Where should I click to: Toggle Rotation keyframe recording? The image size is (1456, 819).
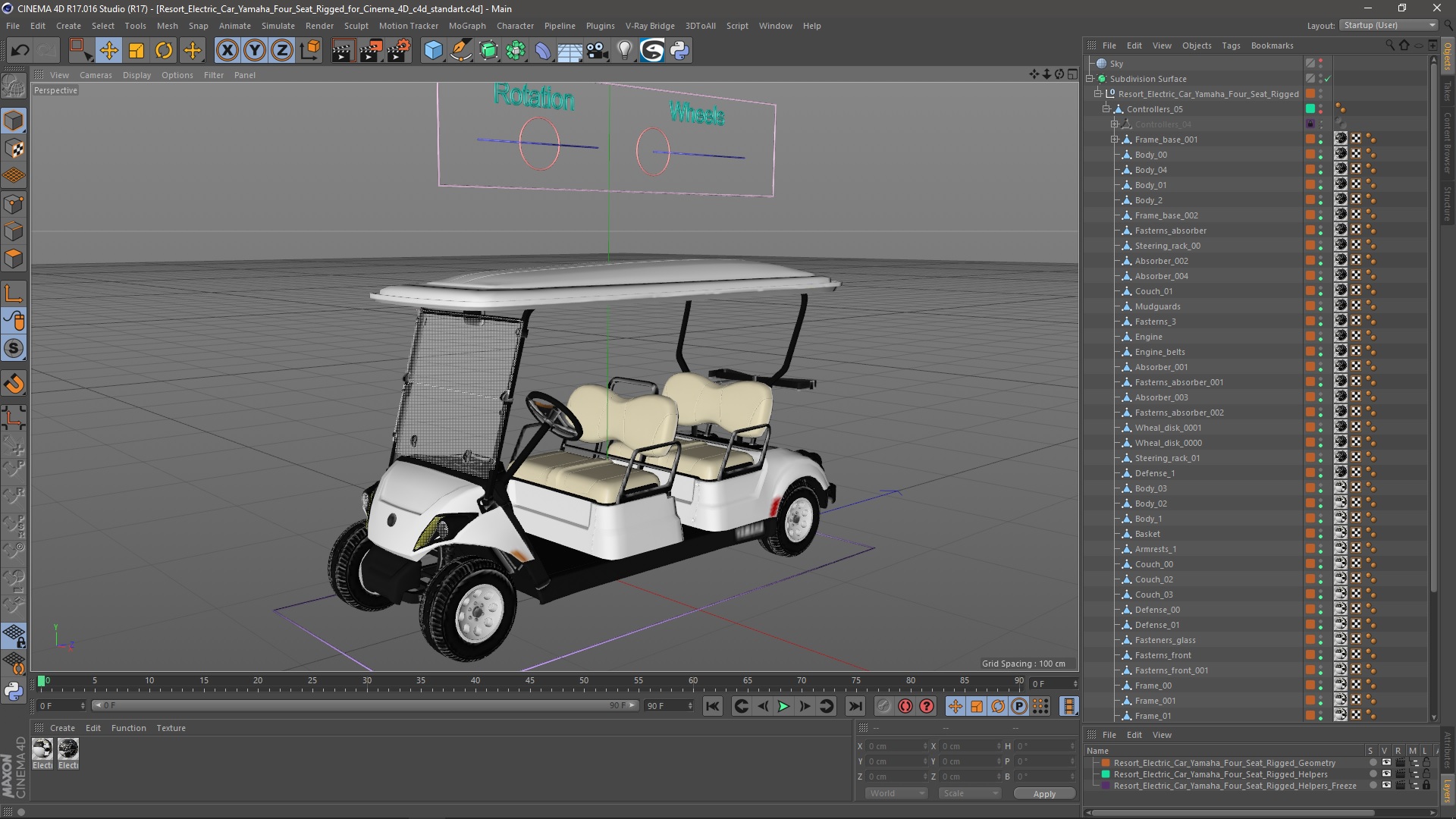pos(998,706)
